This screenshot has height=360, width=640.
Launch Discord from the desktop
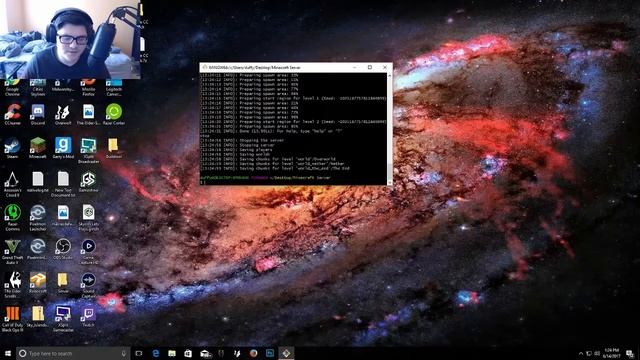click(38, 114)
